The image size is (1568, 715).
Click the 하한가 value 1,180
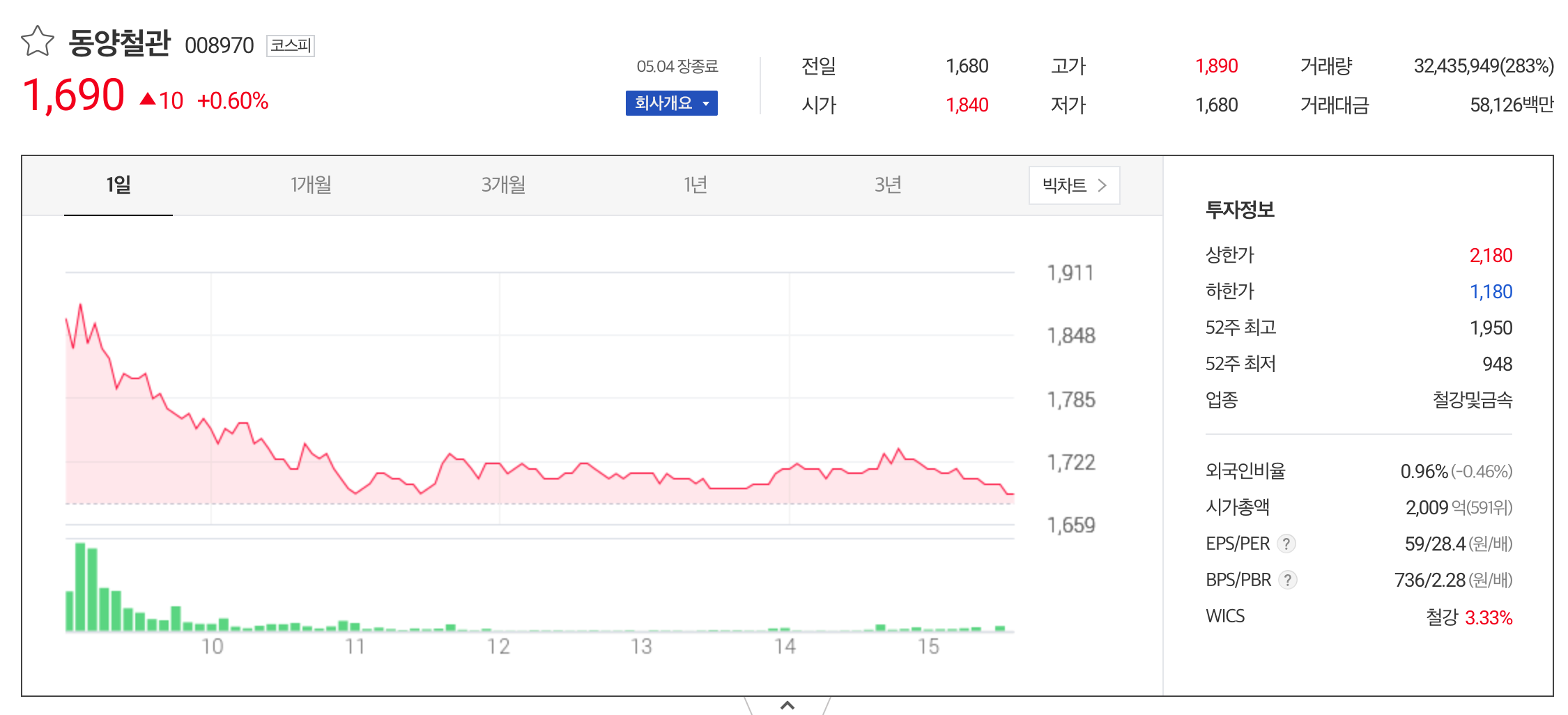(x=1491, y=292)
